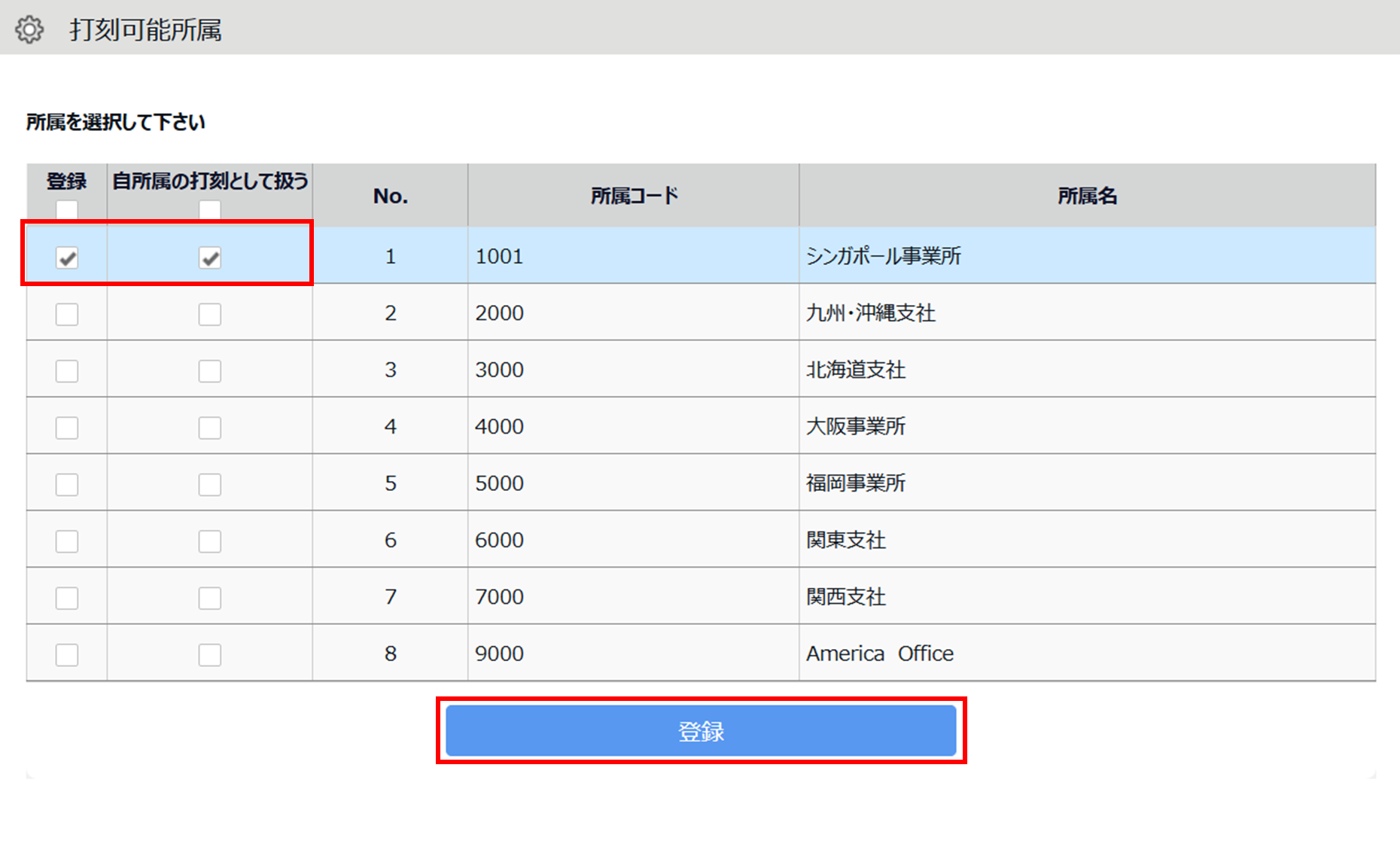Uncheck 登録 for シンガポール事業所
This screenshot has width=1400, height=847.
(x=67, y=258)
